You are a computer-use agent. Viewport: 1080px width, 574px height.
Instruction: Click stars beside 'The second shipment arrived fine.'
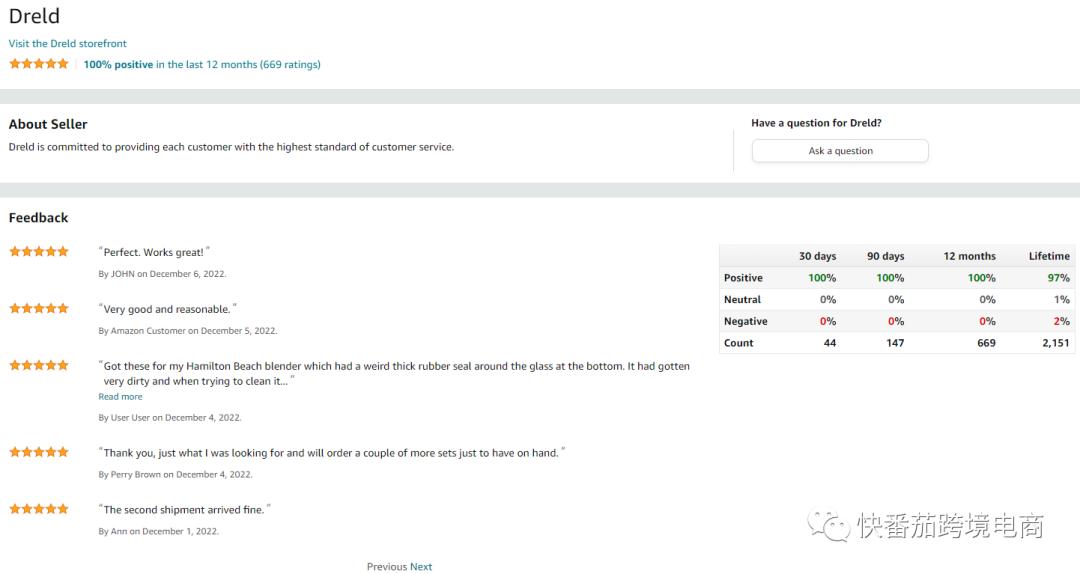(x=39, y=509)
